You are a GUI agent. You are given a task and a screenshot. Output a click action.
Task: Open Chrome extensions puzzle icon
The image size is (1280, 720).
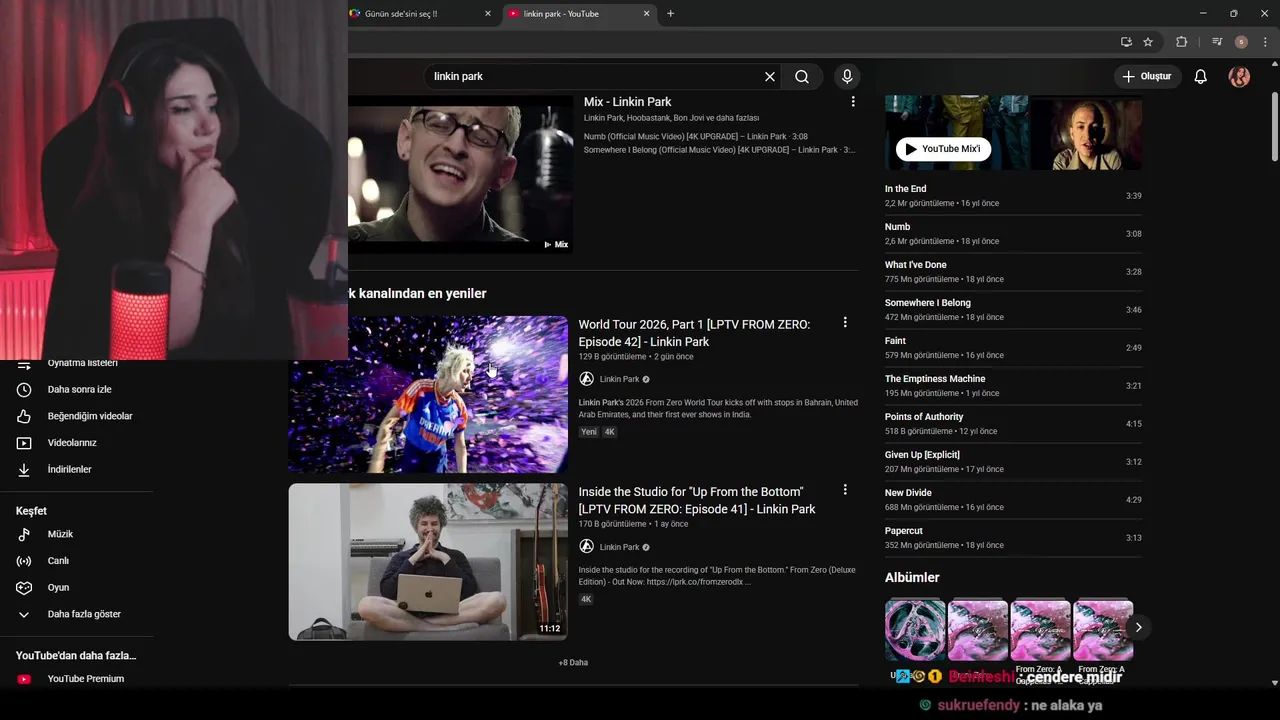1181,42
